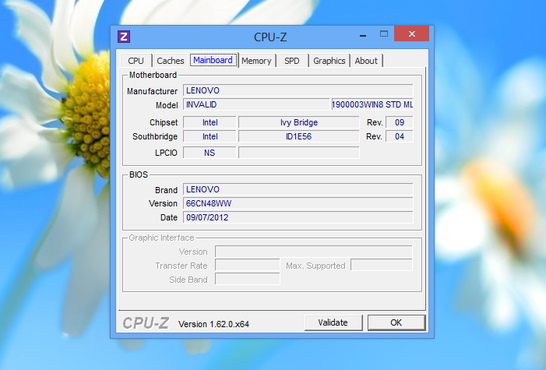Screen dimensions: 546x370
Task: Click the Chipset vendor field Intel
Action: (210, 123)
